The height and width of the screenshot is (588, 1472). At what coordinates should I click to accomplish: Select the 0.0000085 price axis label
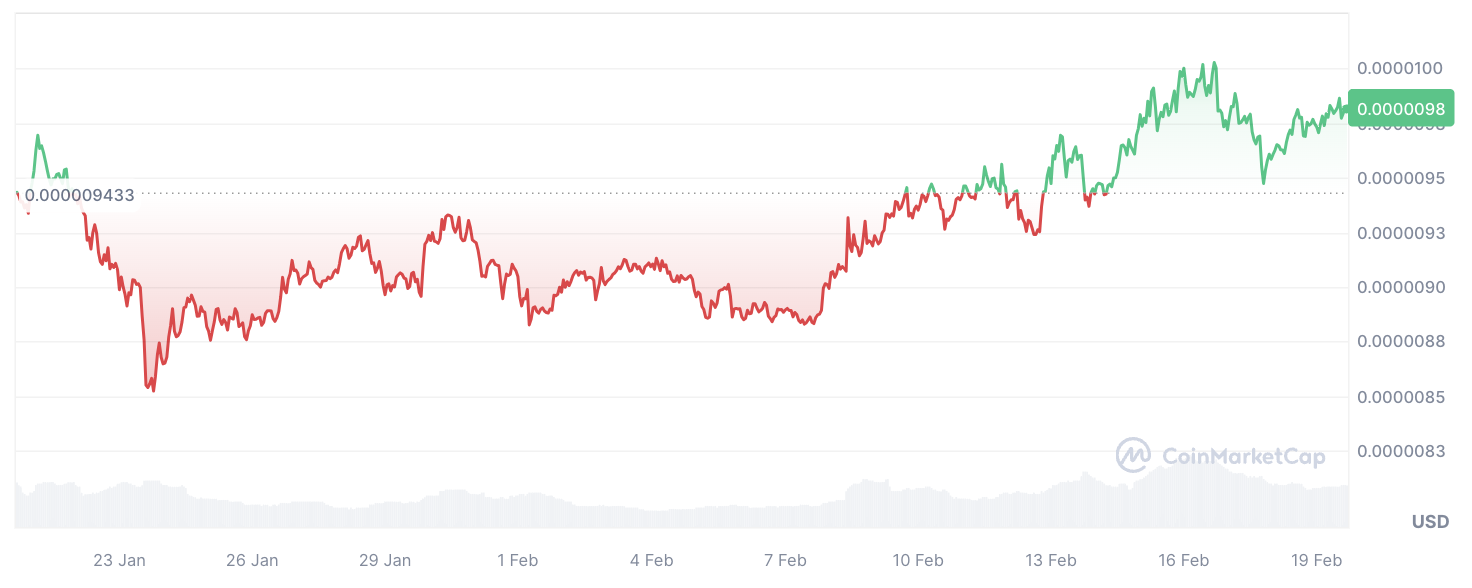pos(1400,397)
